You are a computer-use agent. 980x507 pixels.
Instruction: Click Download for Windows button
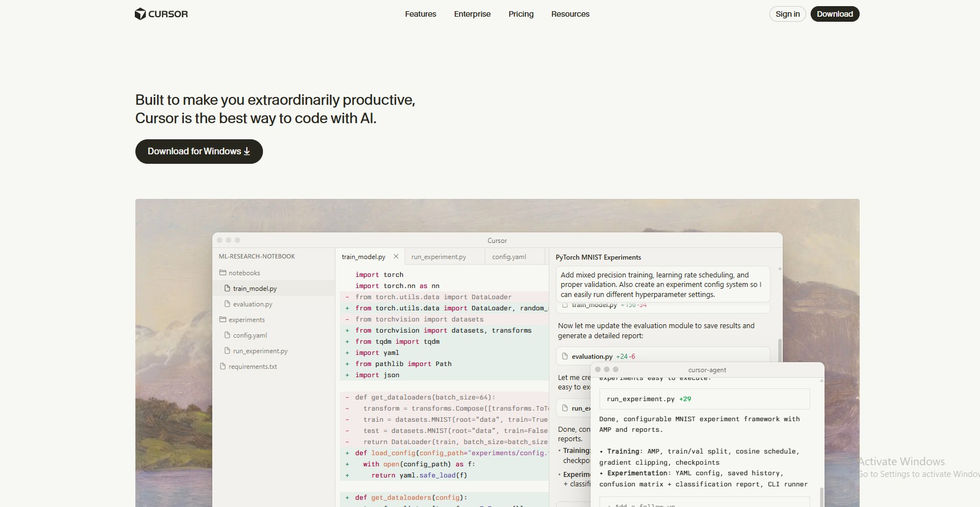(x=199, y=151)
